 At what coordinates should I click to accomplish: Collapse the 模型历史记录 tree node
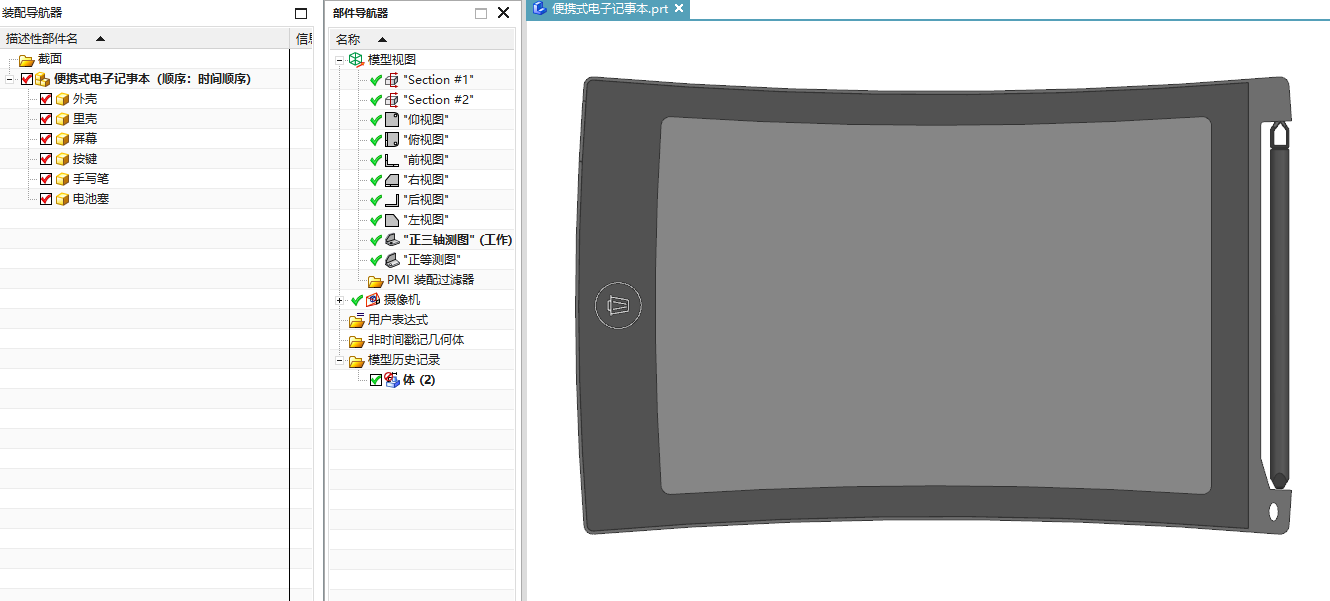click(340, 360)
